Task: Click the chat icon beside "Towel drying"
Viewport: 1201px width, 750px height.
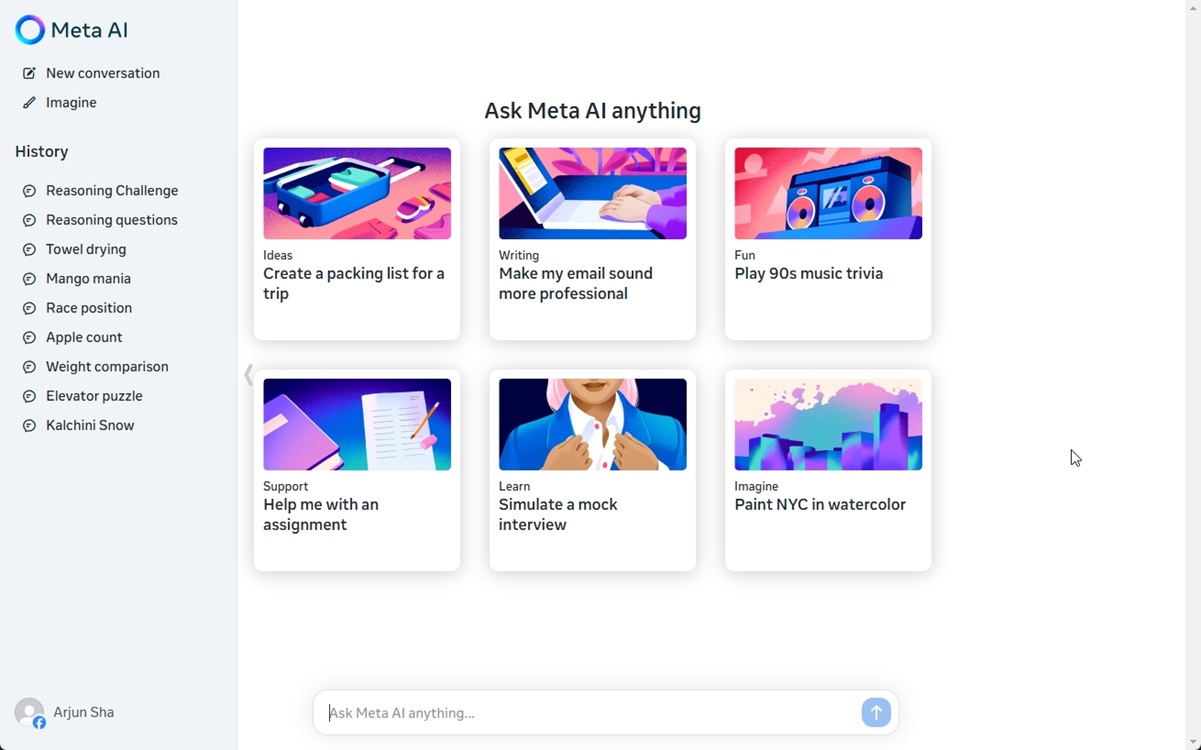Action: 28,248
